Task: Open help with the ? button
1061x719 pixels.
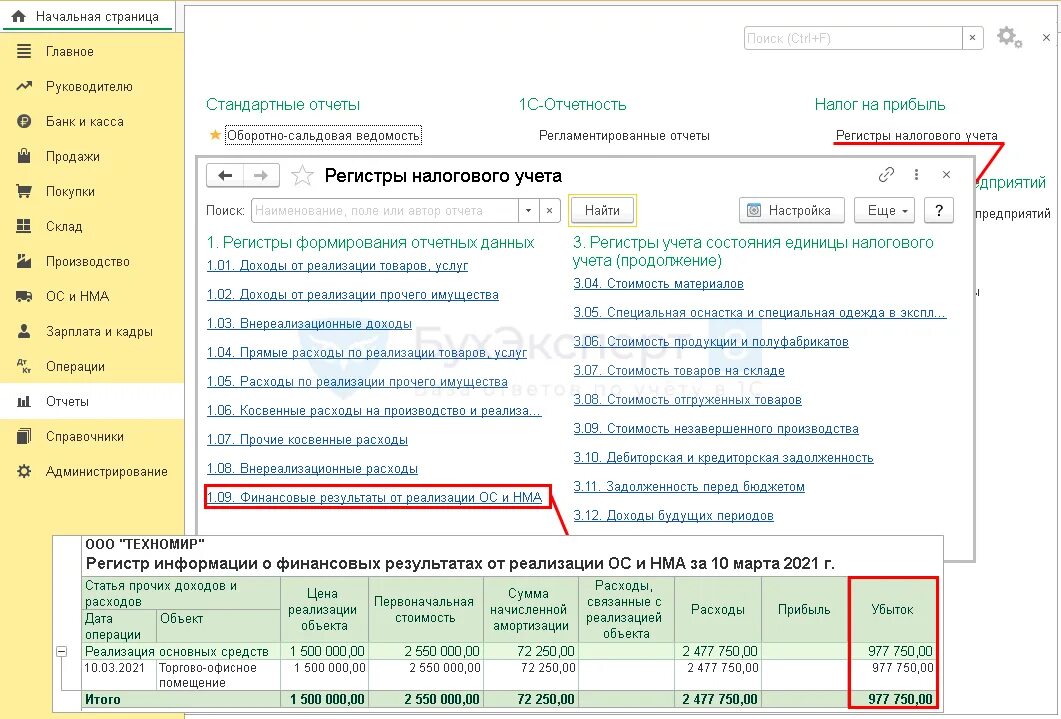Action: [939, 210]
